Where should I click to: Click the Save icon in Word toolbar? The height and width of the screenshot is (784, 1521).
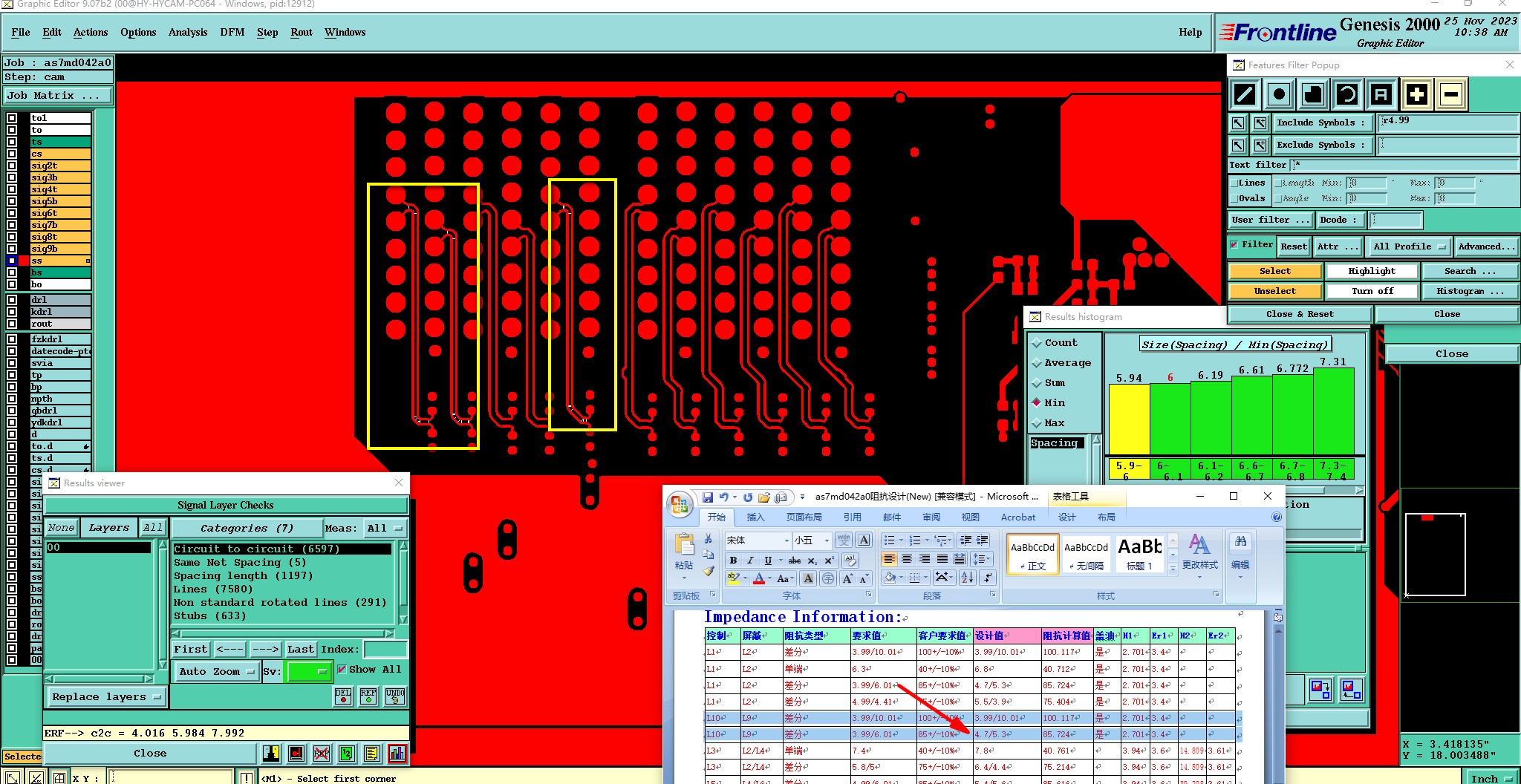(x=707, y=497)
